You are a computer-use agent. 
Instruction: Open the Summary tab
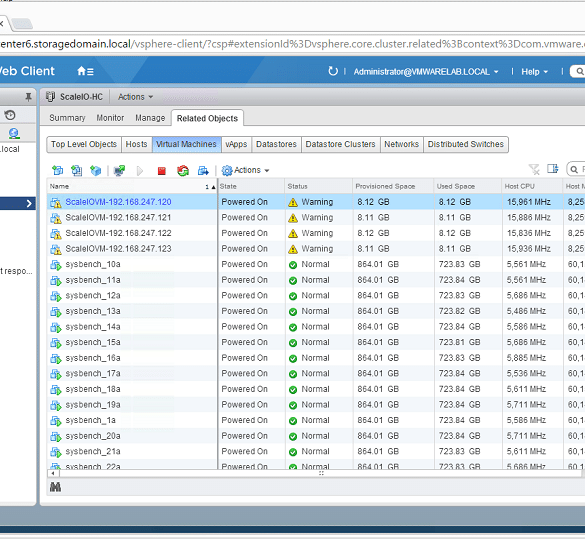(67, 118)
